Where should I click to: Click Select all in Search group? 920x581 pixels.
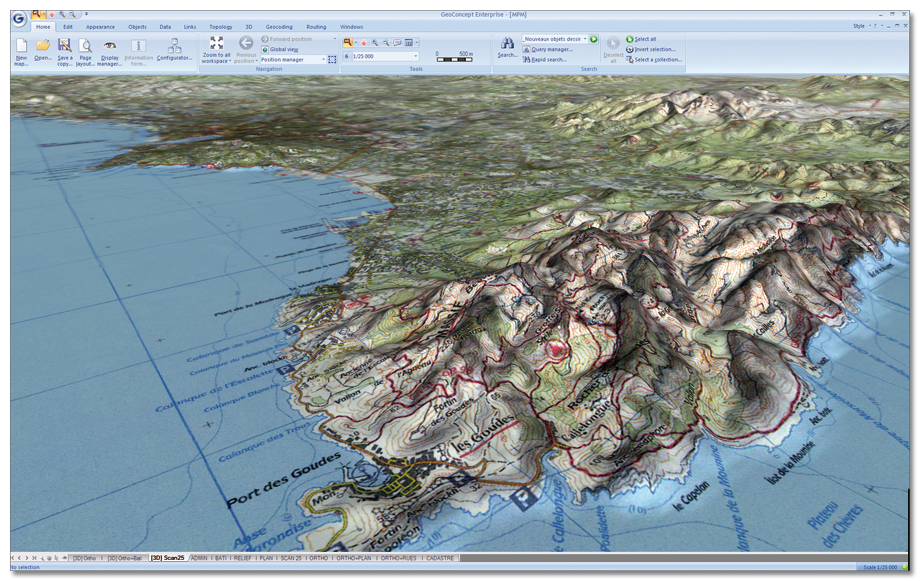pyautogui.click(x=645, y=39)
